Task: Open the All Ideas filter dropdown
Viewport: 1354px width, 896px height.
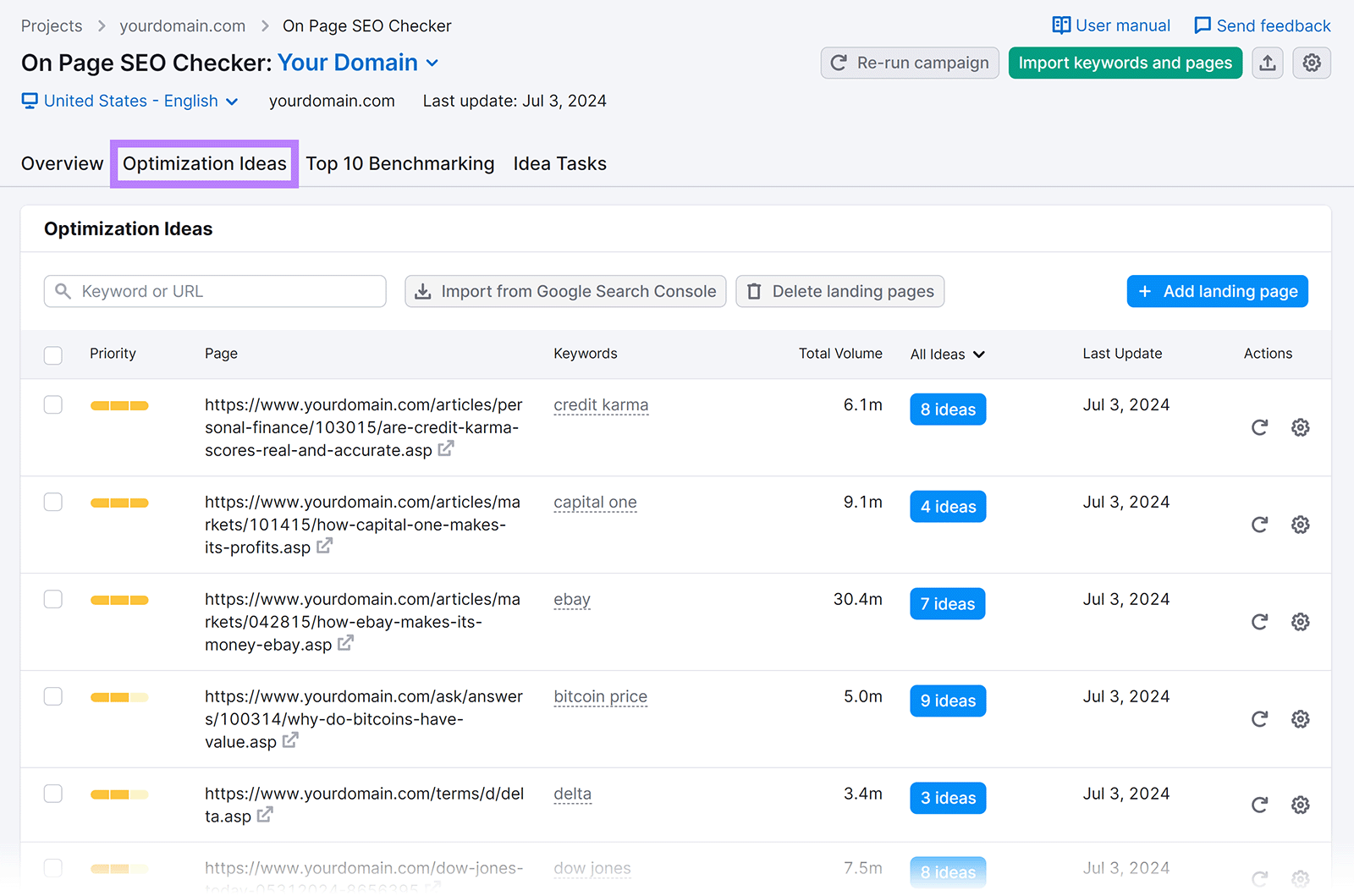Action: 947,355
